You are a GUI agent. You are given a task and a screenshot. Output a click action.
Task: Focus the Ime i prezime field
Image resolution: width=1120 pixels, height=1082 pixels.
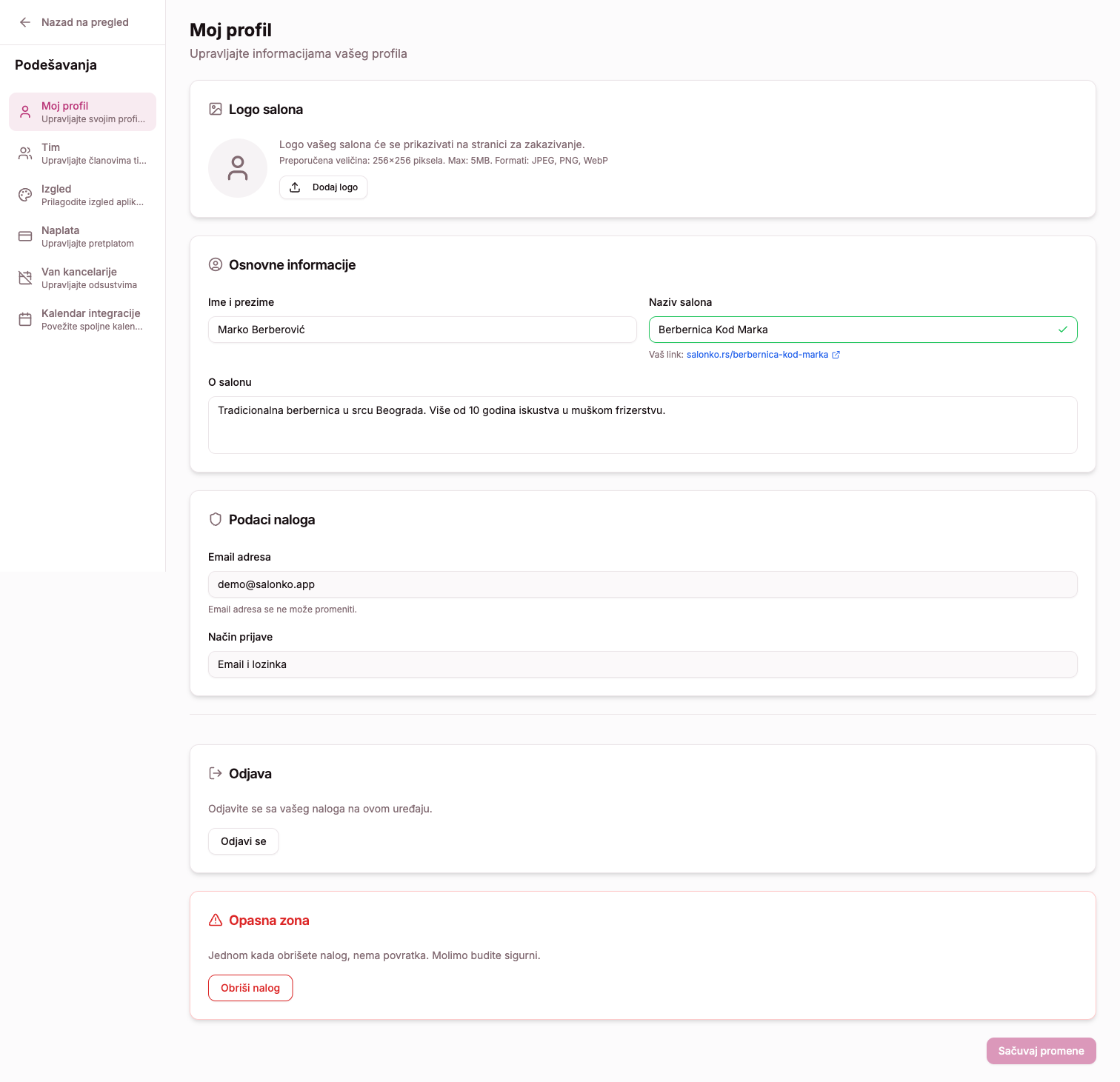tap(422, 330)
